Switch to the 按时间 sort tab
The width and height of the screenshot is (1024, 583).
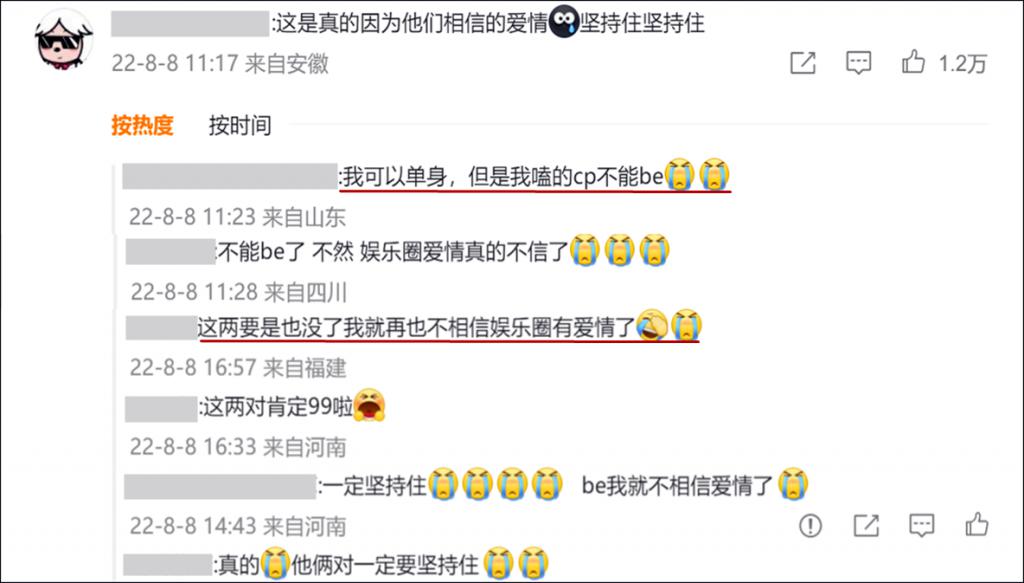[x=240, y=125]
